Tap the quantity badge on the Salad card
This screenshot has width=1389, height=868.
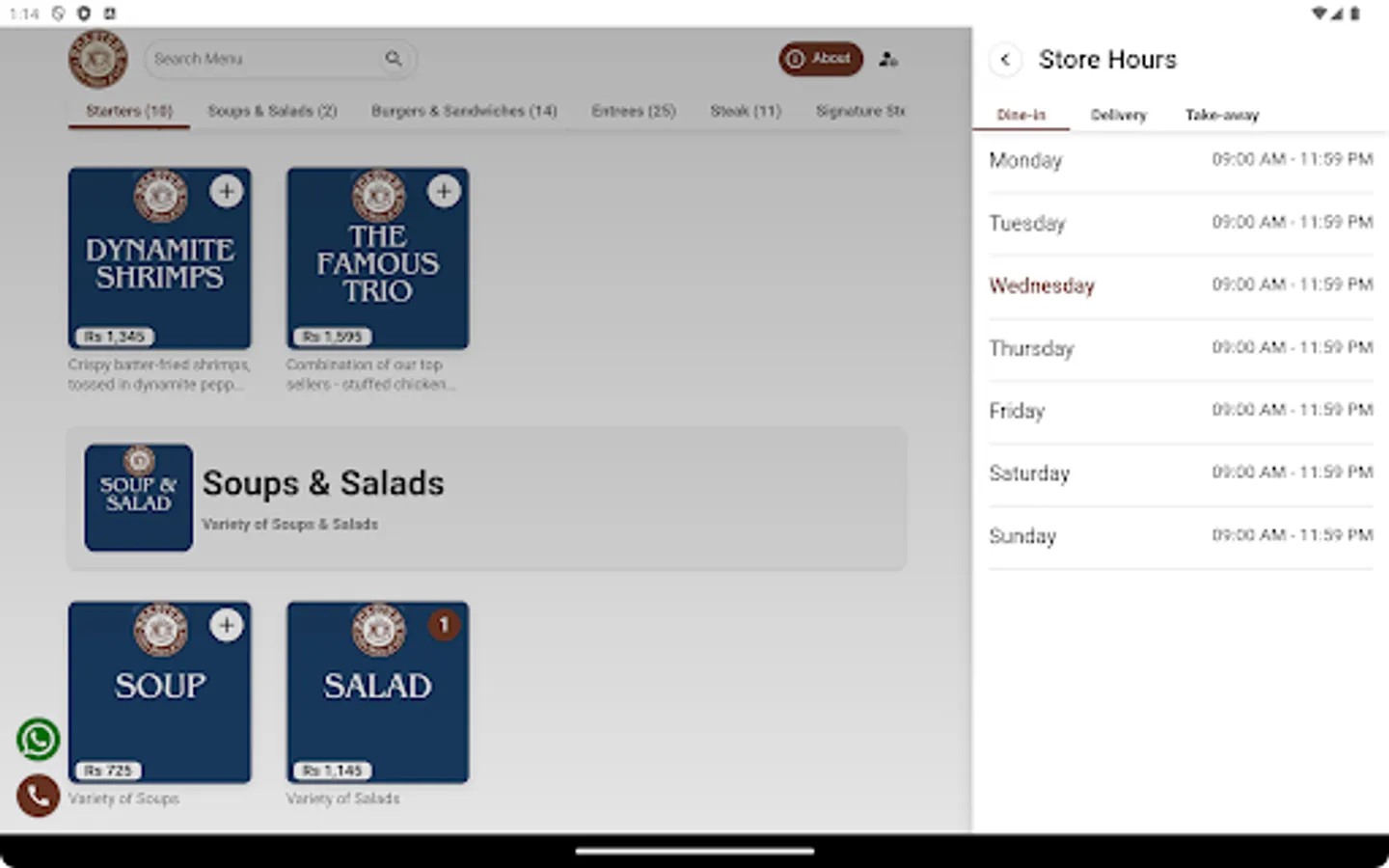coord(444,625)
